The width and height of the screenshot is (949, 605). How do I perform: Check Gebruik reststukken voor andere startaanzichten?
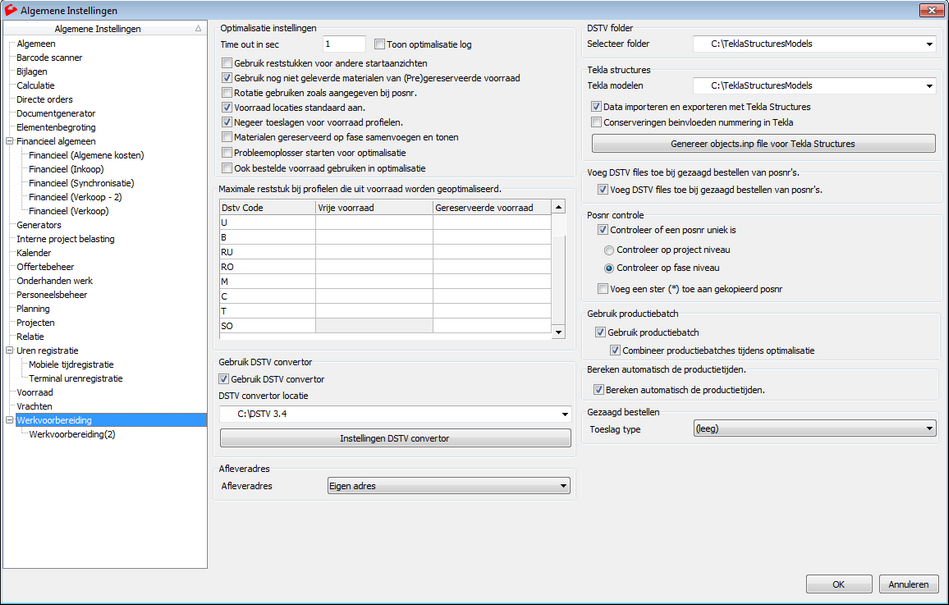(227, 63)
